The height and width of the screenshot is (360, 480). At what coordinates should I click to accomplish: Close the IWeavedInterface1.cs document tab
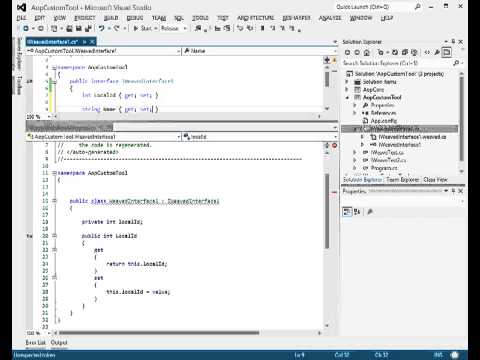click(92, 42)
